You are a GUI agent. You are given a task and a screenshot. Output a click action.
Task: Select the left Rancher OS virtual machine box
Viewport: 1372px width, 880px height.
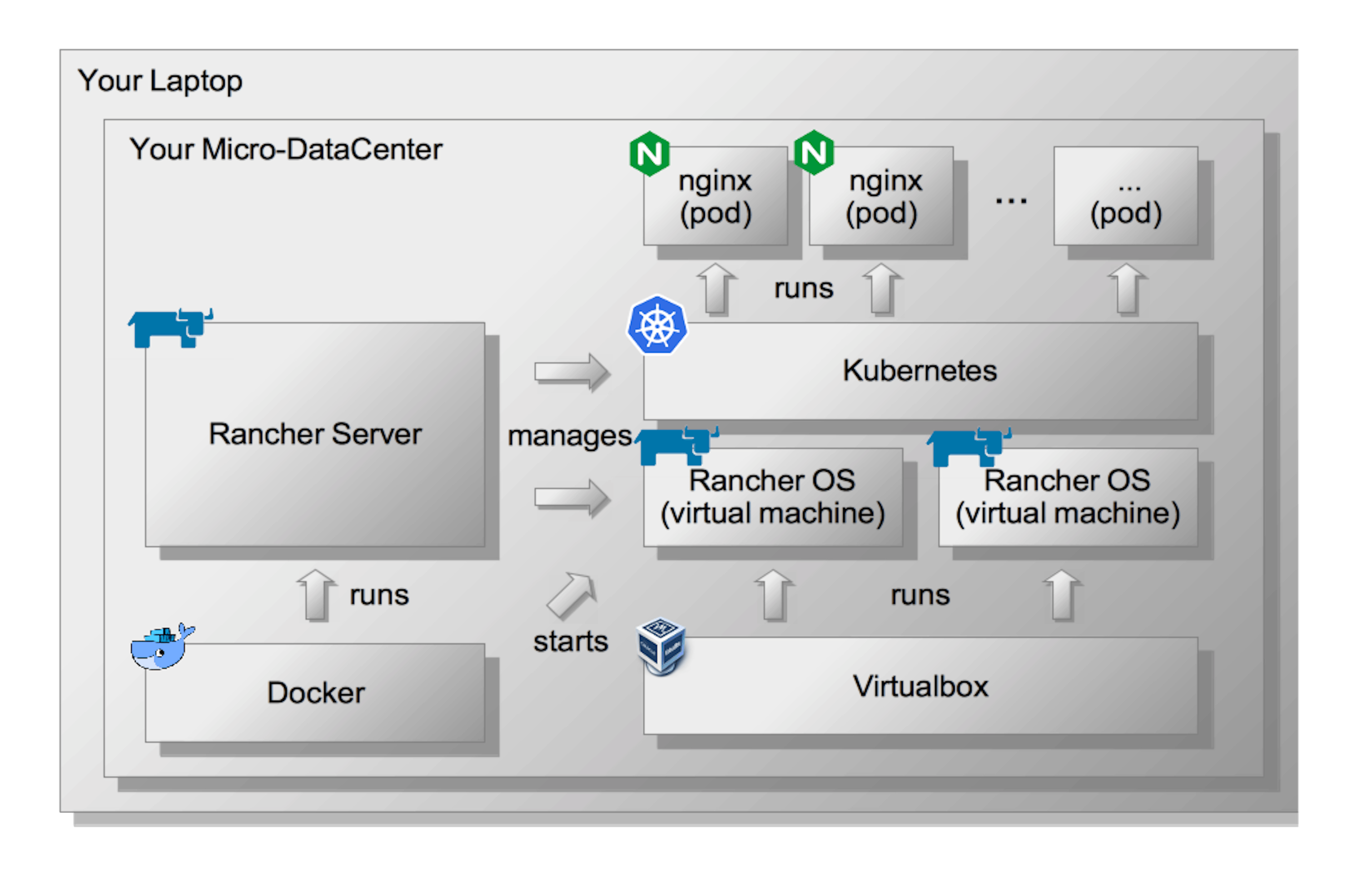(x=773, y=498)
